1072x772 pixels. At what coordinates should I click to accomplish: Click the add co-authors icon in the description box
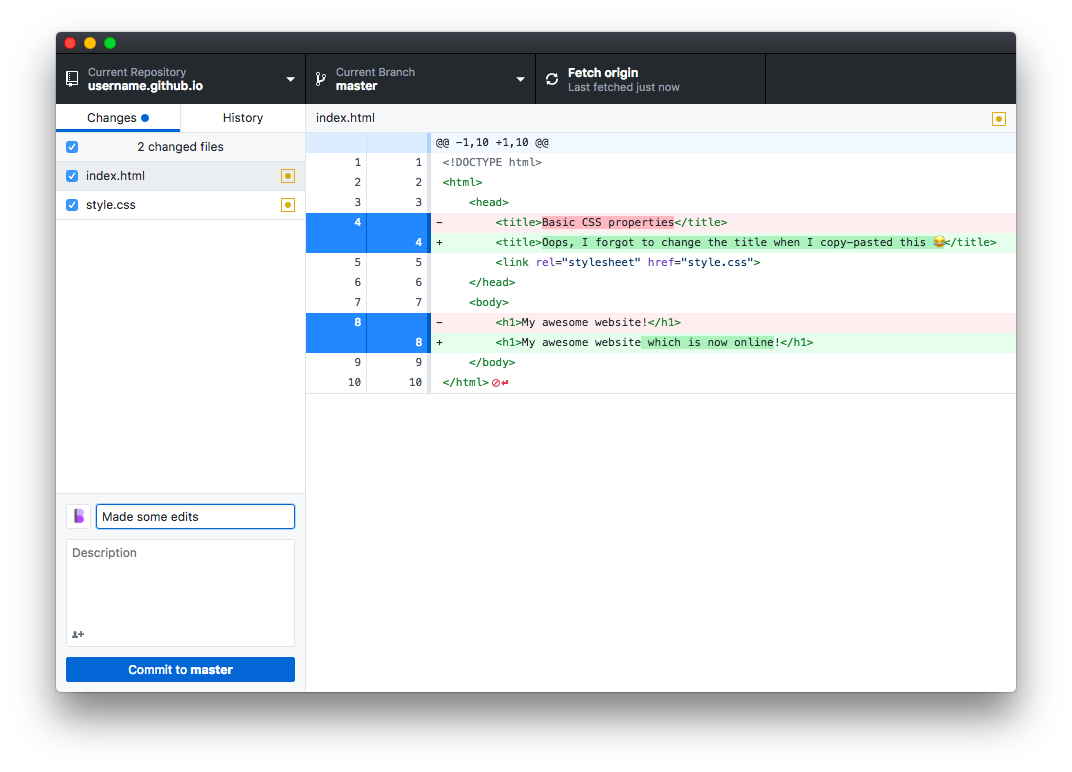78,634
